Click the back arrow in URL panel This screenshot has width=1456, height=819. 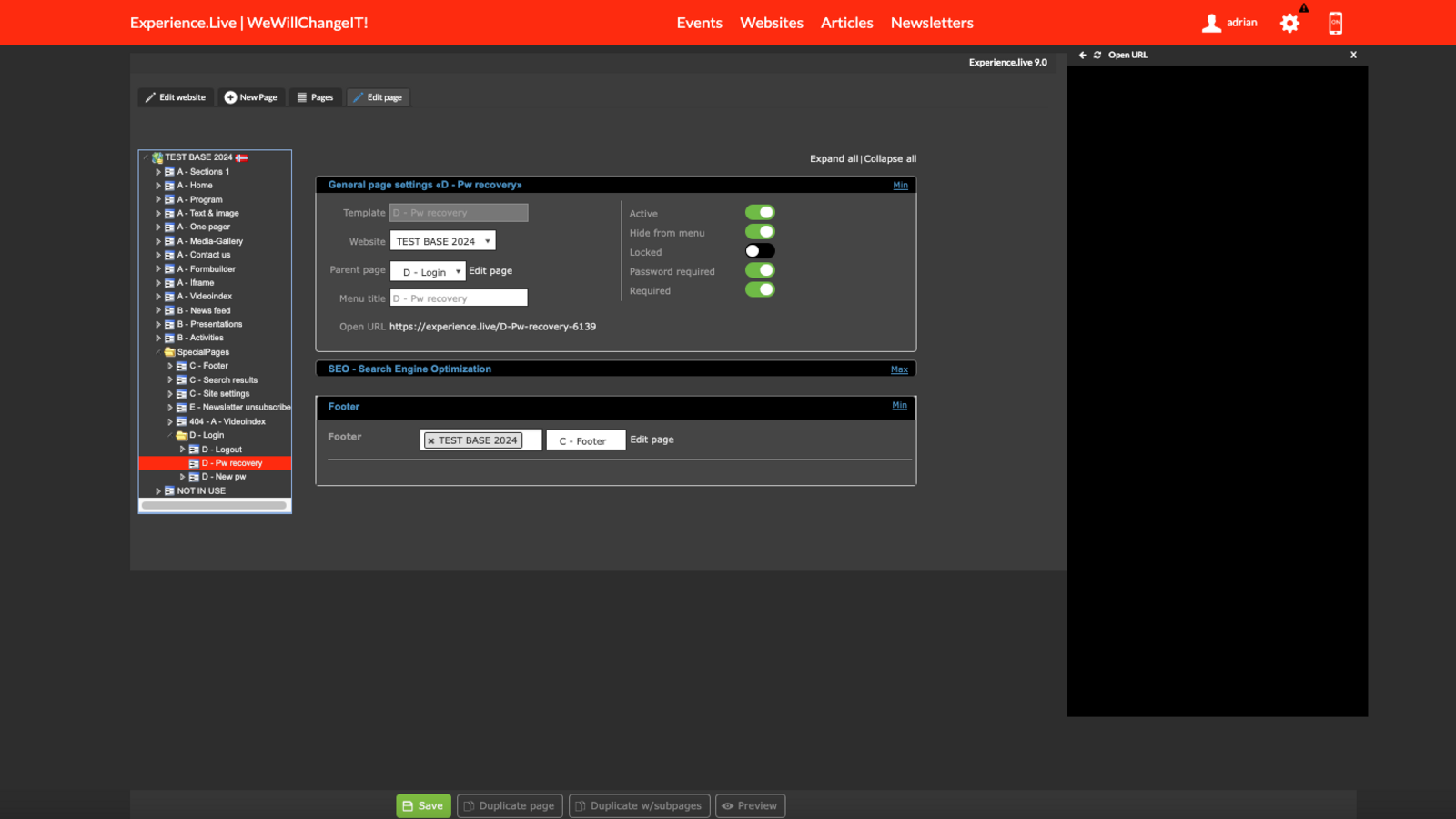click(x=1083, y=56)
